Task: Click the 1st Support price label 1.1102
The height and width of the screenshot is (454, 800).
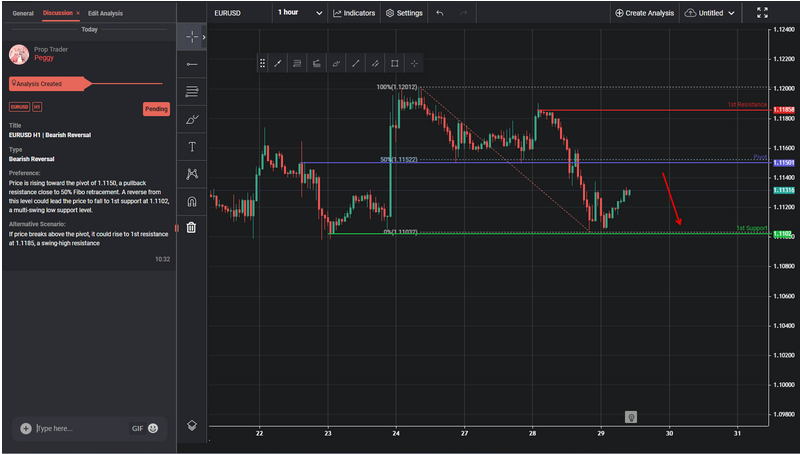Action: (784, 234)
